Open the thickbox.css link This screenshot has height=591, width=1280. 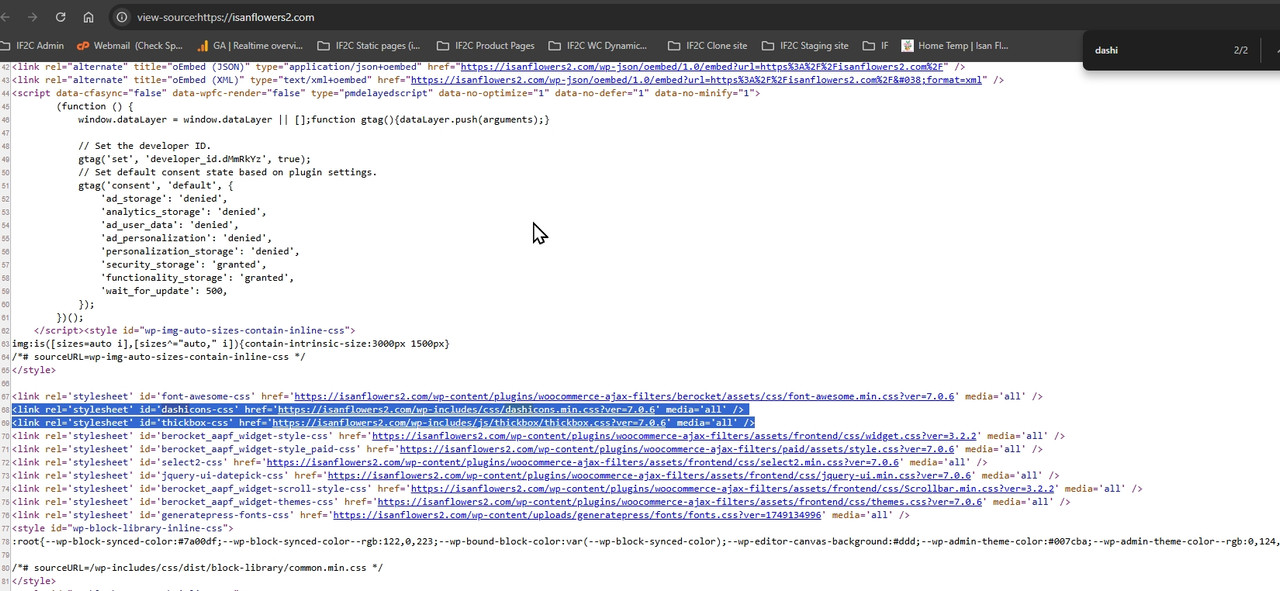coord(469,423)
